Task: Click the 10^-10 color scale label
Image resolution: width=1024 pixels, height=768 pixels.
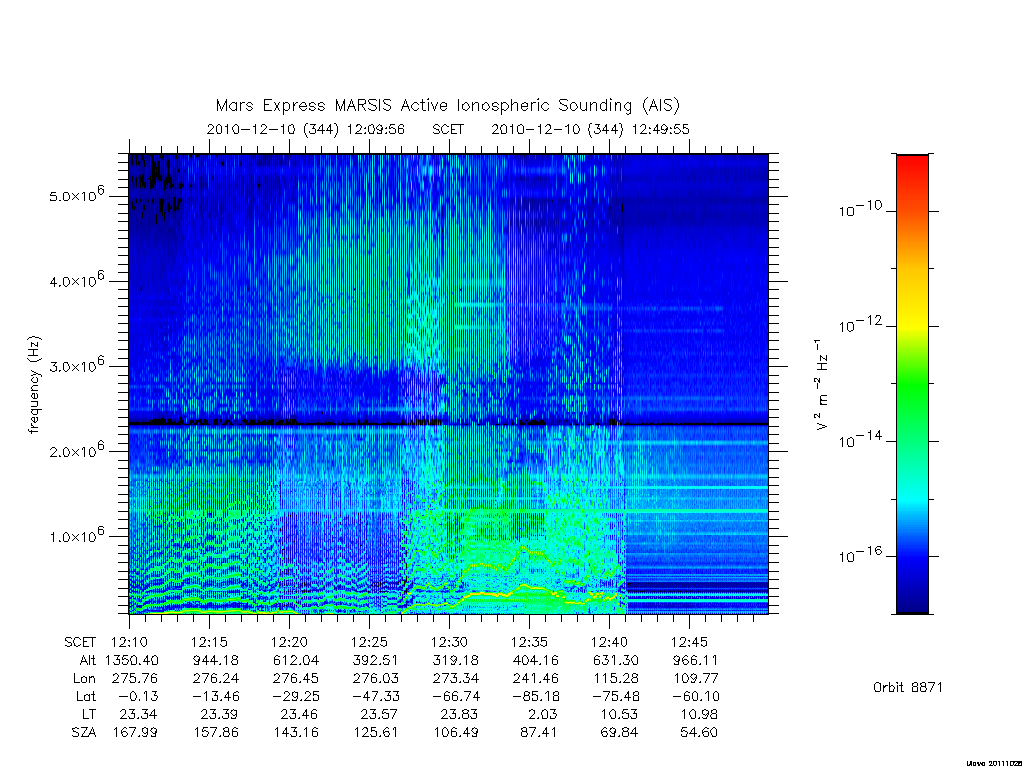Action: [860, 209]
